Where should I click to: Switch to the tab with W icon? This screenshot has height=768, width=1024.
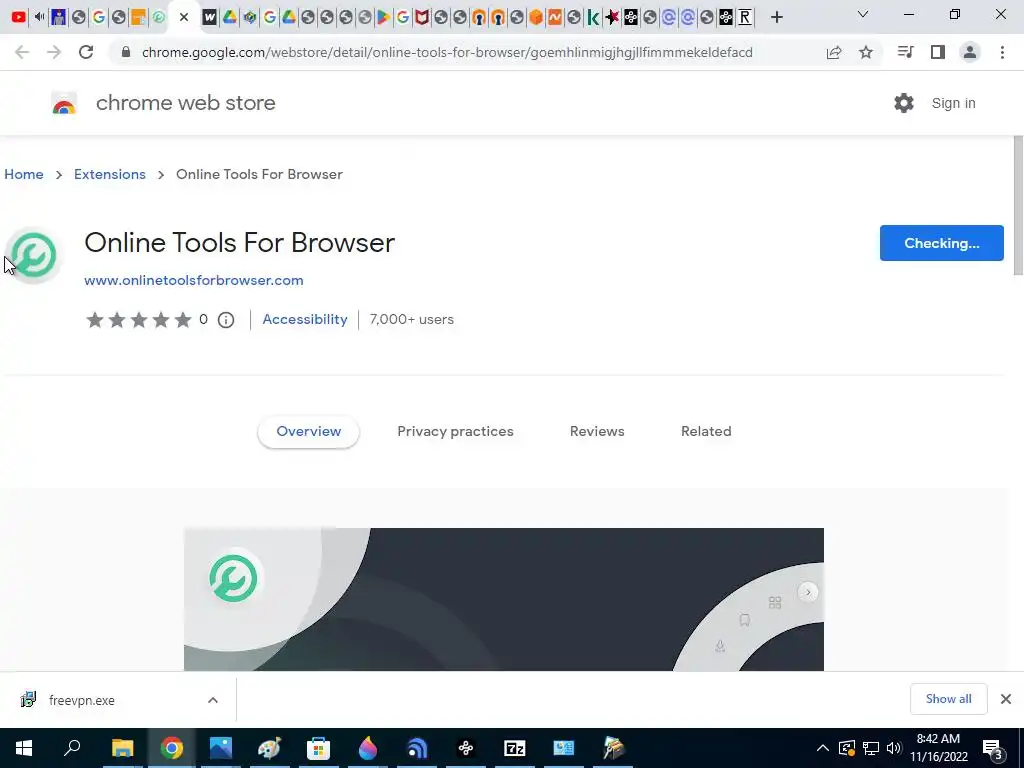[209, 17]
